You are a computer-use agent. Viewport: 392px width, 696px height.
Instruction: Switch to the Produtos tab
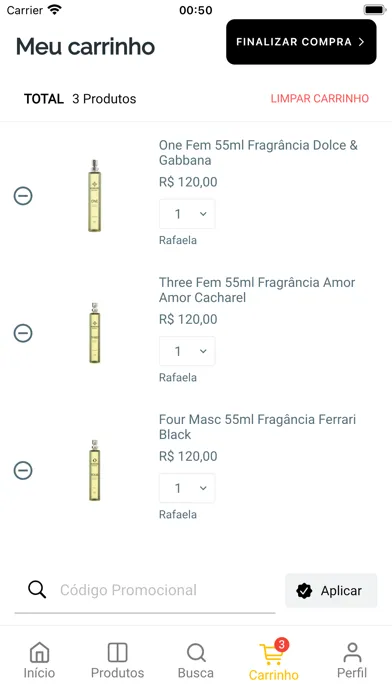click(118, 660)
